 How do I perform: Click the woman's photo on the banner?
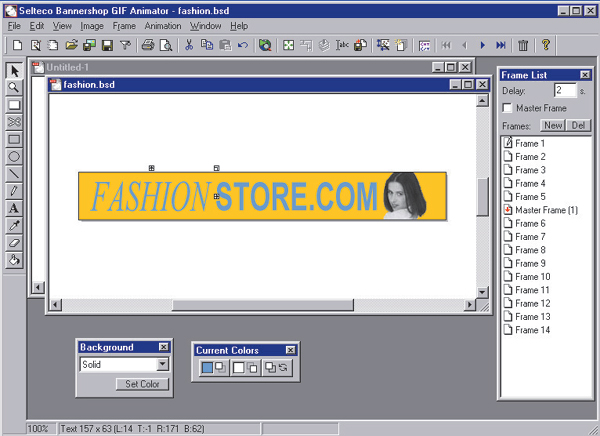pyautogui.click(x=405, y=196)
